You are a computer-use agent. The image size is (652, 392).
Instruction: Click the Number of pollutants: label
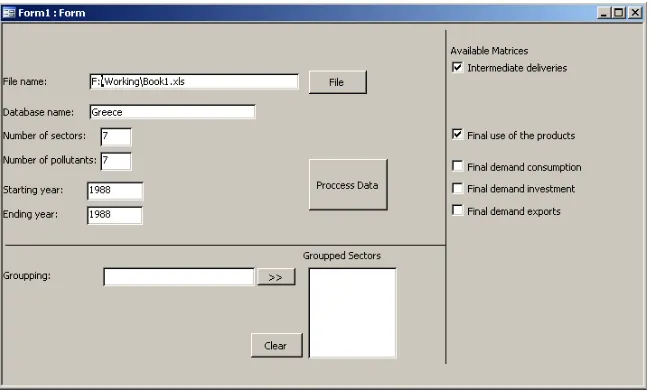click(50, 160)
